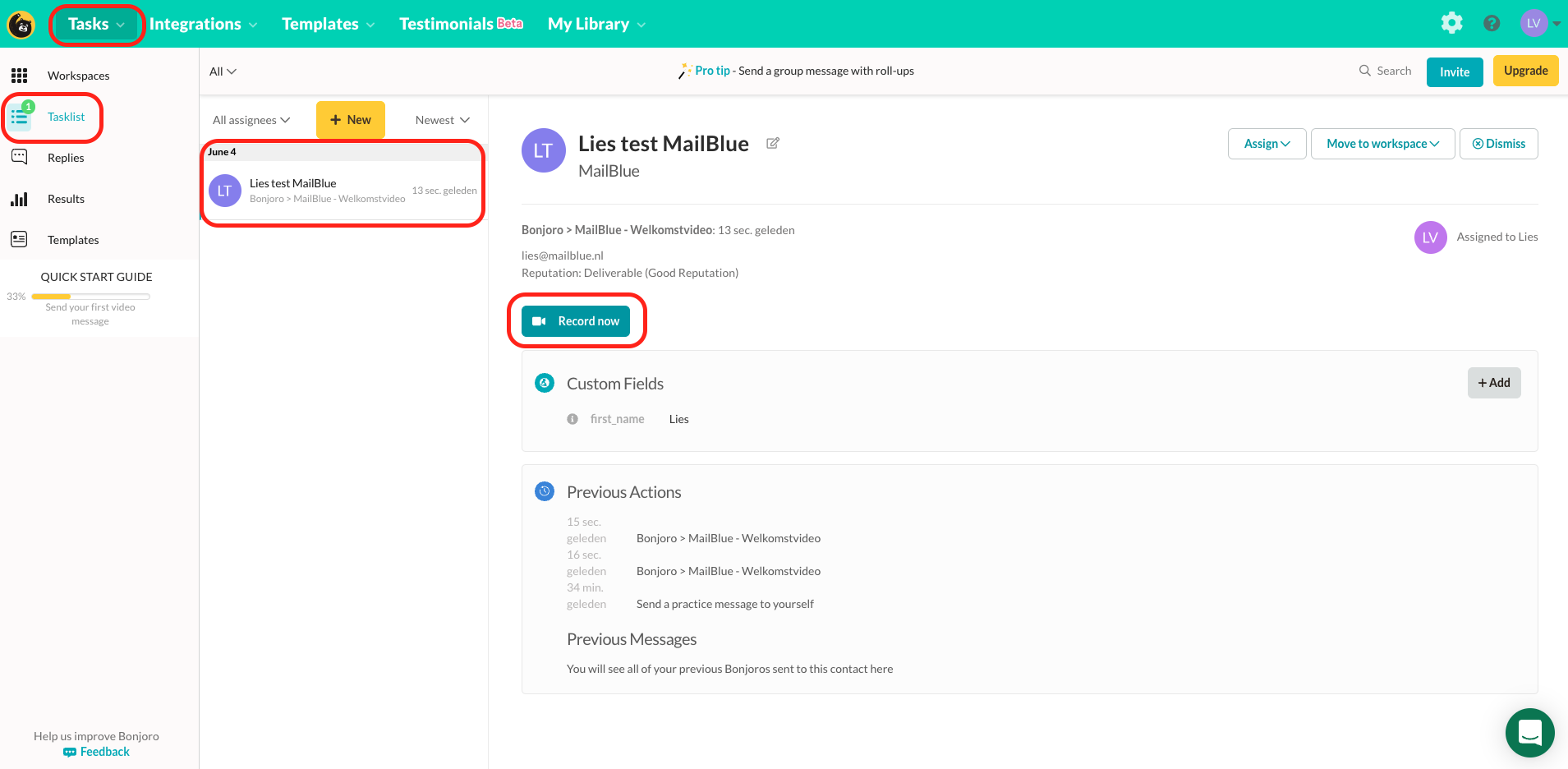Image resolution: width=1568 pixels, height=769 pixels.
Task: Click the Assigned to Lies label
Action: point(1497,237)
